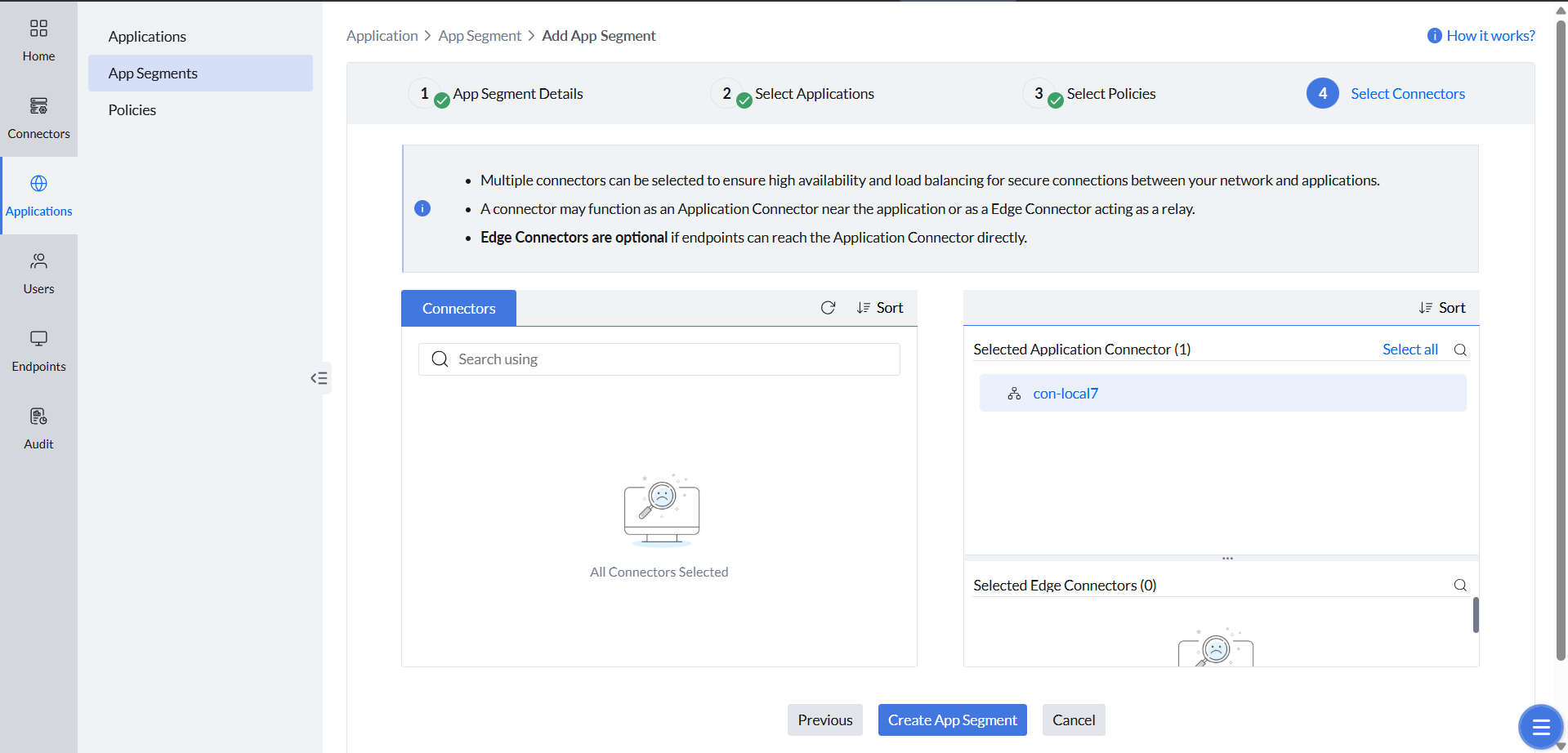Click the All Connectors Selected message
Image resolution: width=1568 pixels, height=753 pixels.
pos(659,573)
